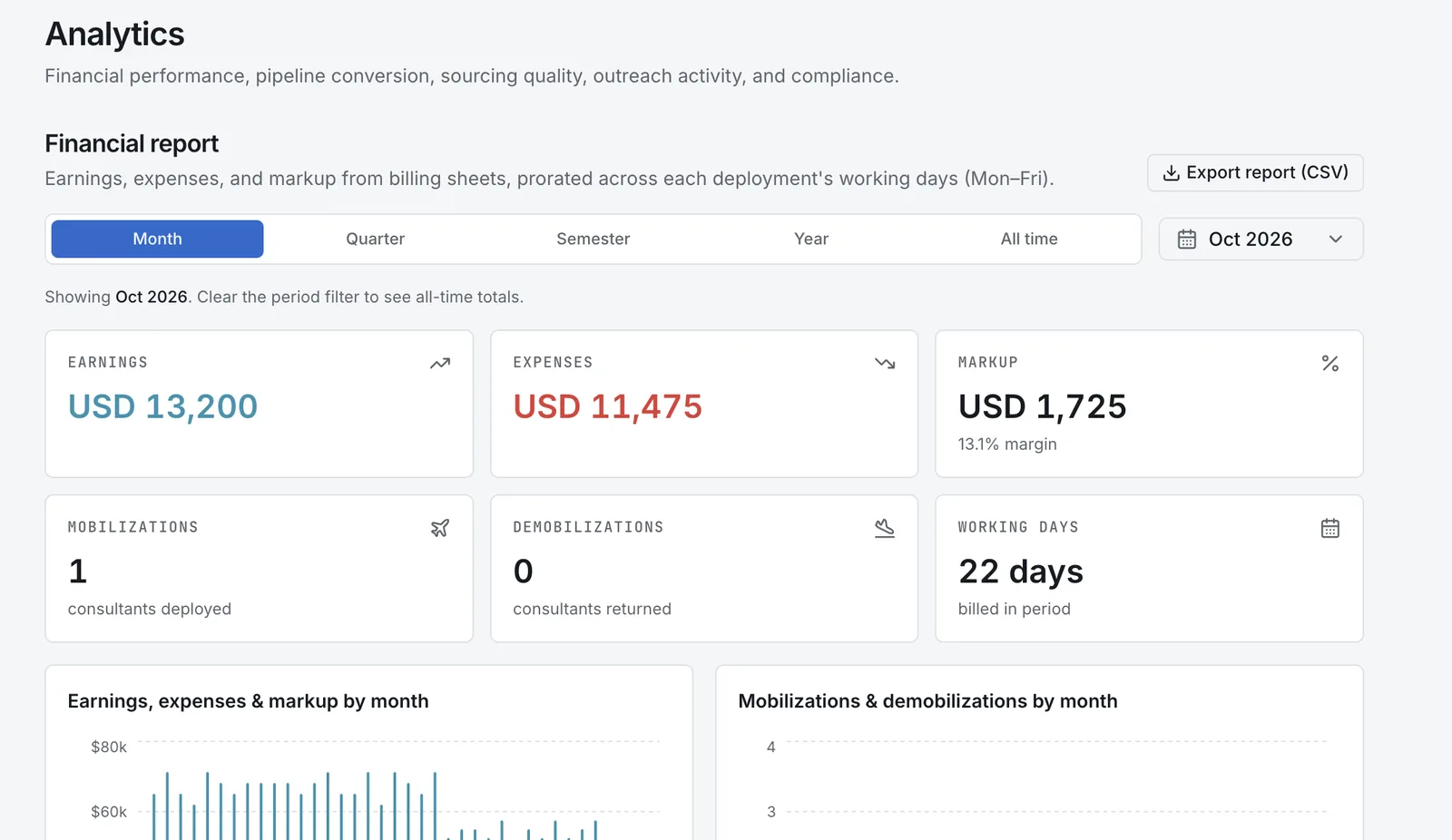This screenshot has width=1452, height=840.
Task: Switch to the Semester period tab
Action: click(594, 239)
